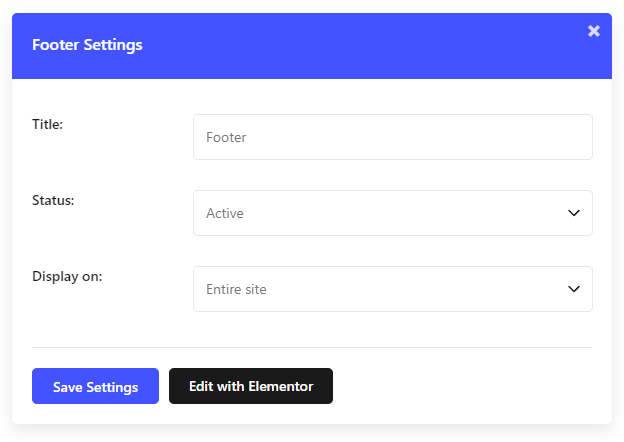
Task: Open the Display on dropdown
Action: (393, 289)
